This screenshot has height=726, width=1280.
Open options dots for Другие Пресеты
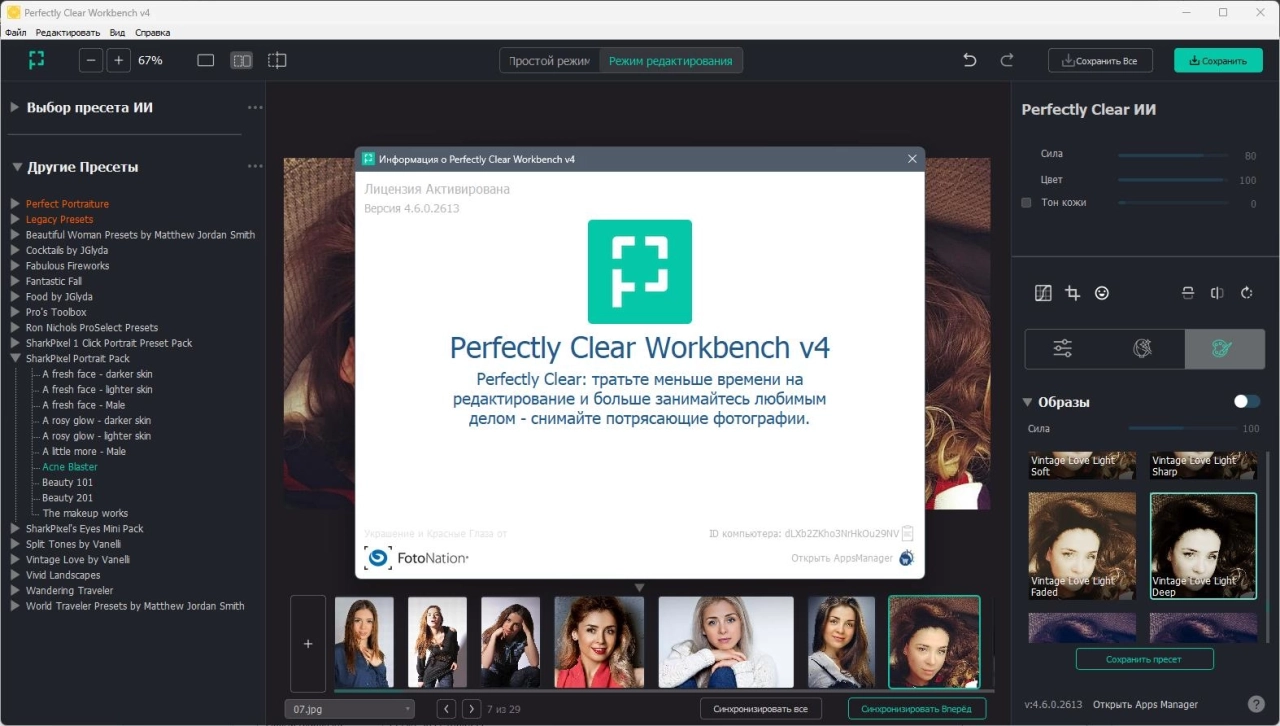255,166
